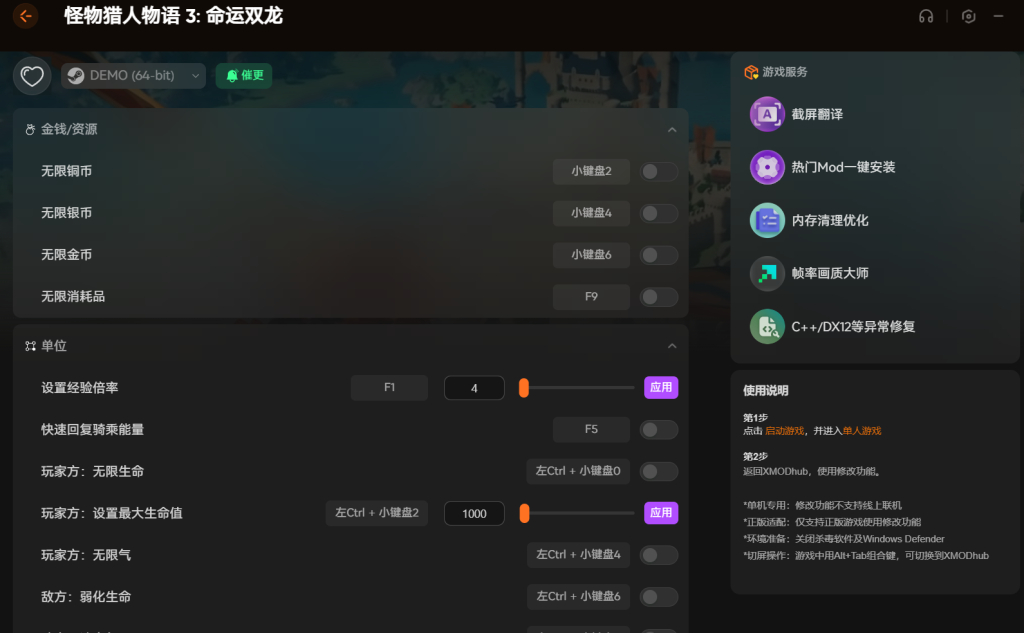Click the experience multiplier value field

(474, 388)
